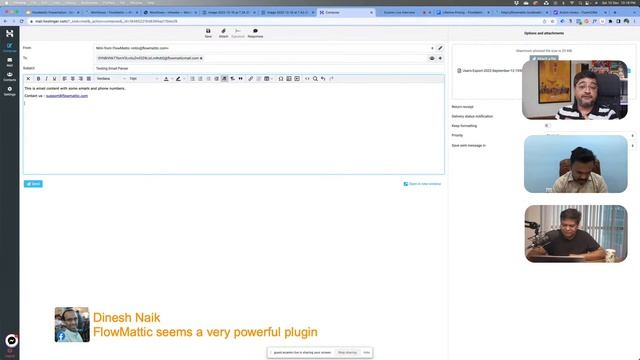Toggle underline formatting in the editor
Screen dimensions: 640x360
54,79
